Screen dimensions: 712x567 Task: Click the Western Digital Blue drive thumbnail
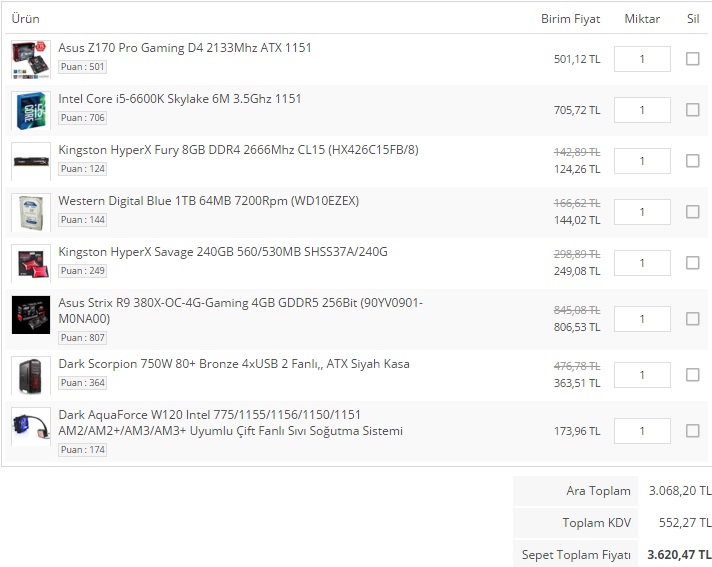(31, 212)
